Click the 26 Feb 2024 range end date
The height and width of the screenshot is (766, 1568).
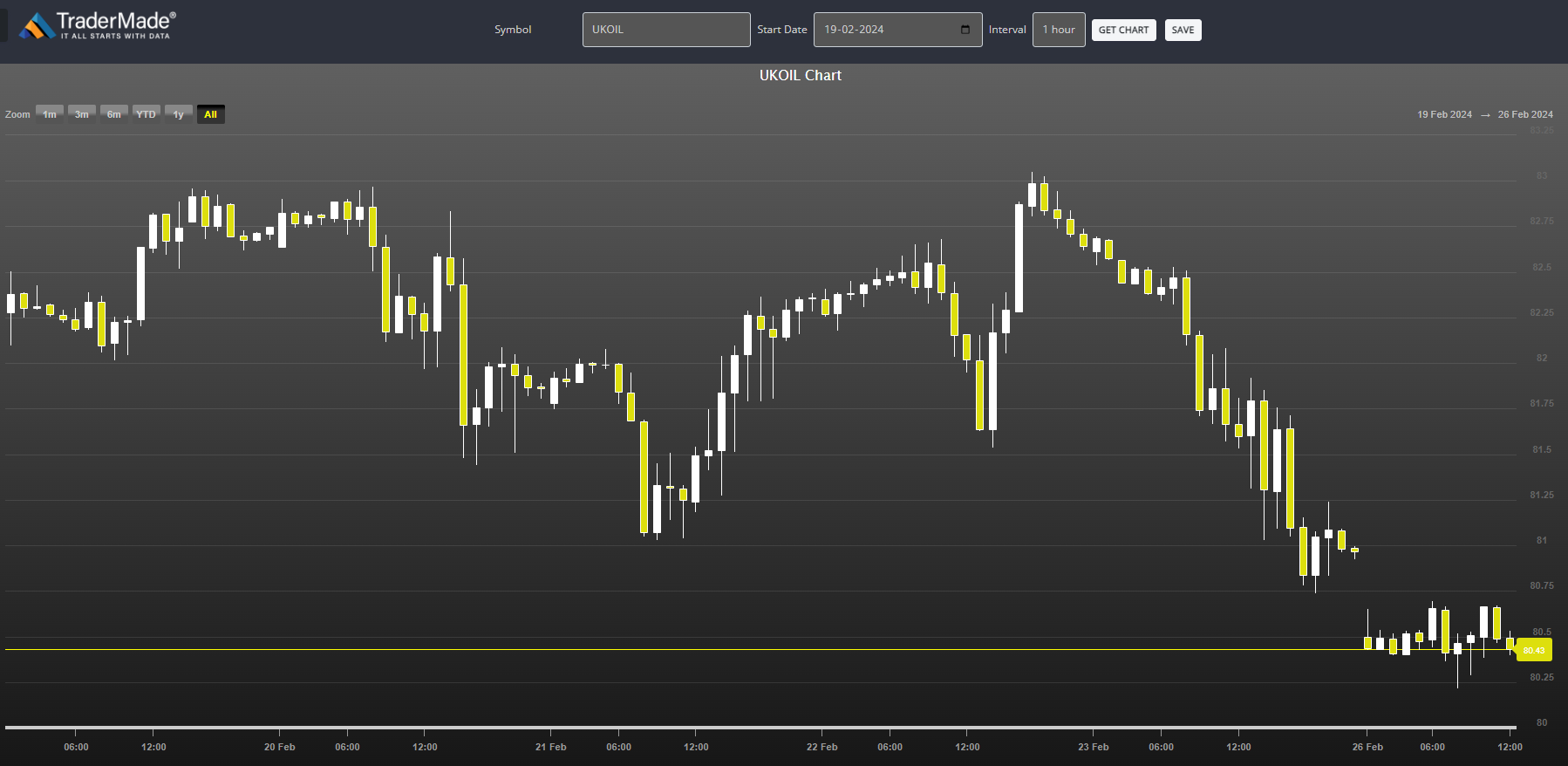point(1525,114)
